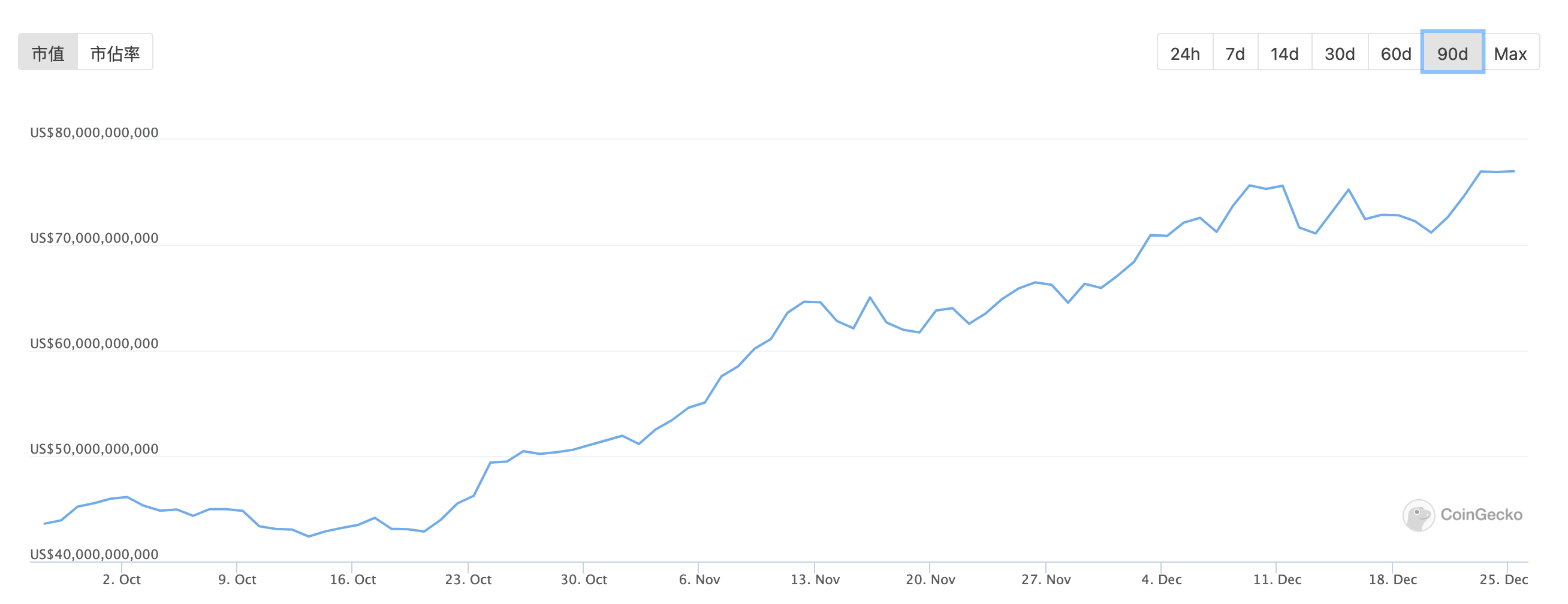
Task: Select the 30d time range
Action: click(x=1339, y=53)
